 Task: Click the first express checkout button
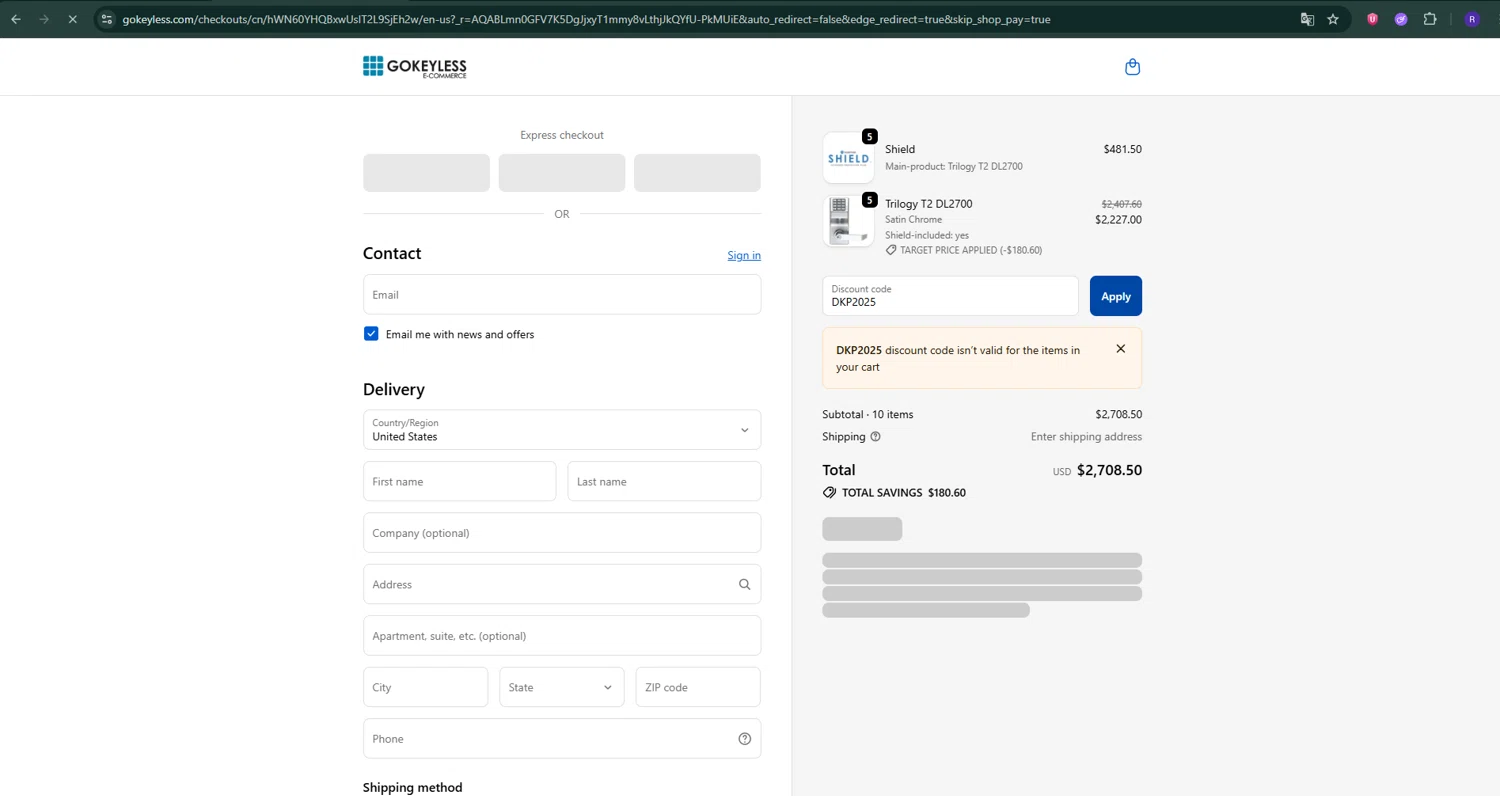click(x=426, y=173)
